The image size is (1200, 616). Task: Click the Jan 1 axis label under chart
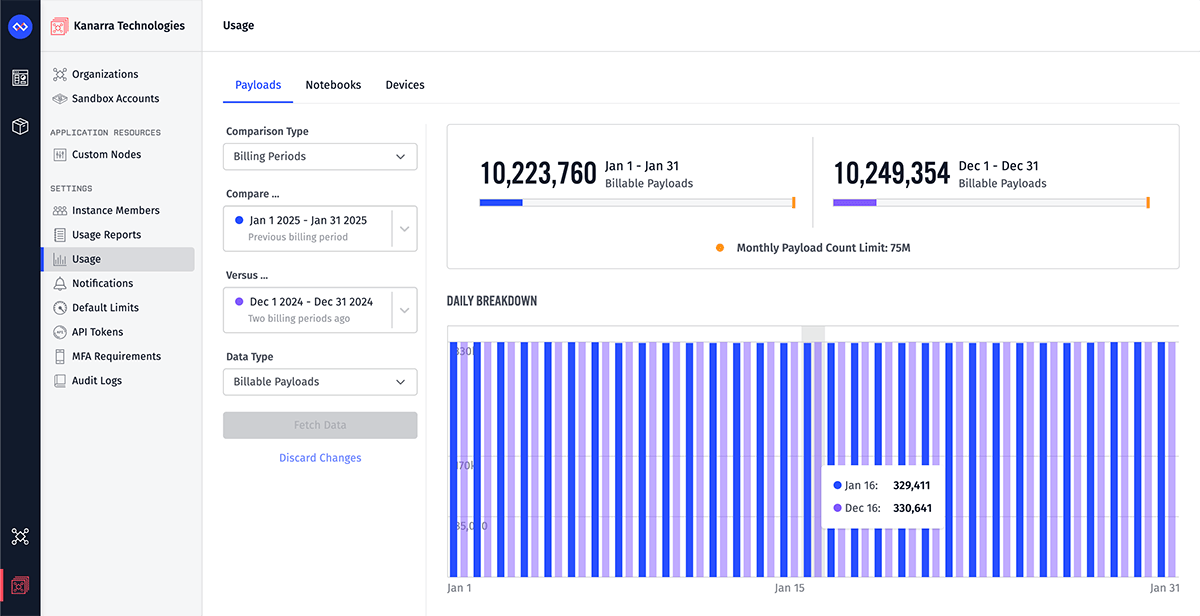pos(459,588)
